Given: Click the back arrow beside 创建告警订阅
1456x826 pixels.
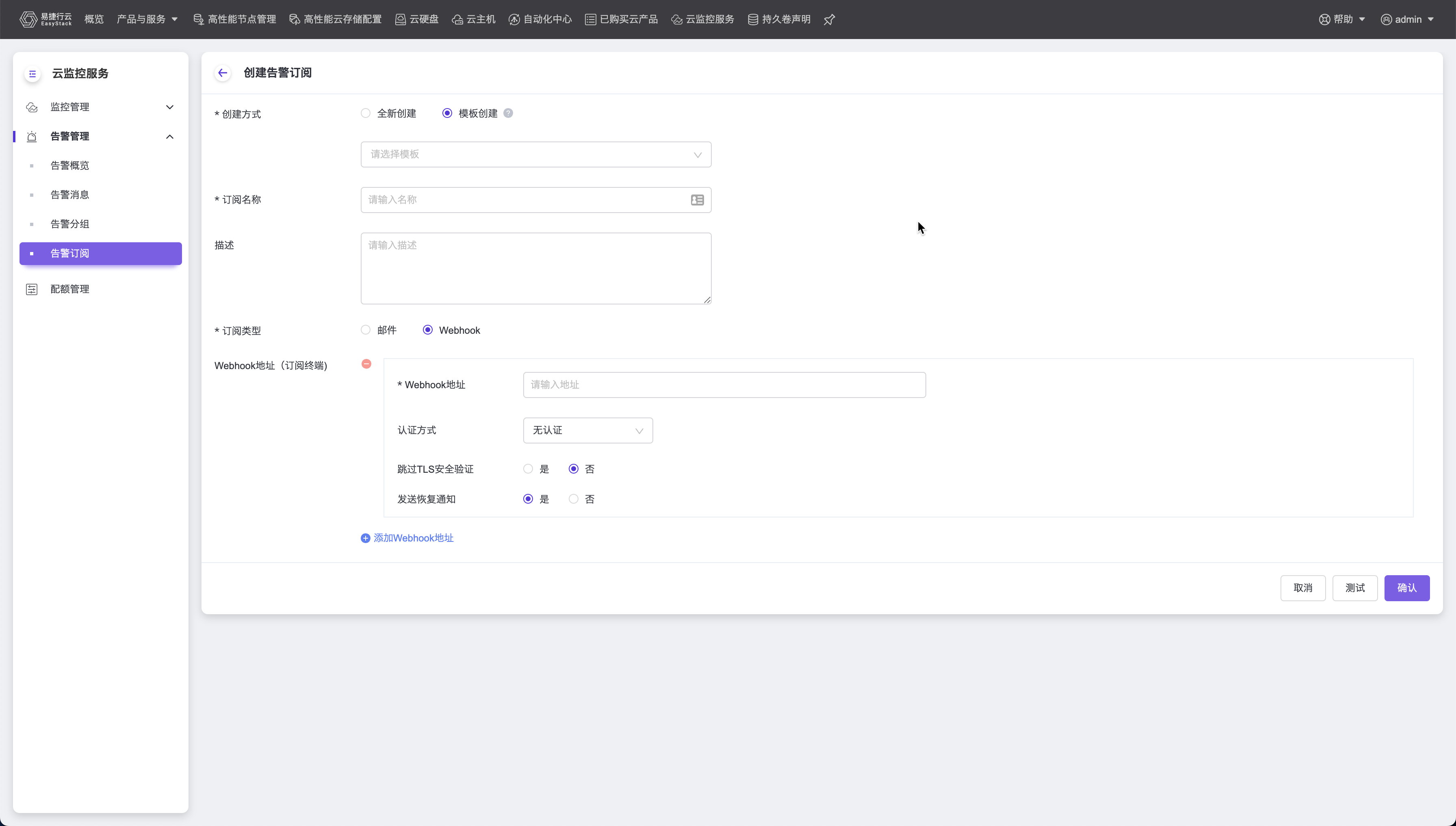Looking at the screenshot, I should pos(222,73).
